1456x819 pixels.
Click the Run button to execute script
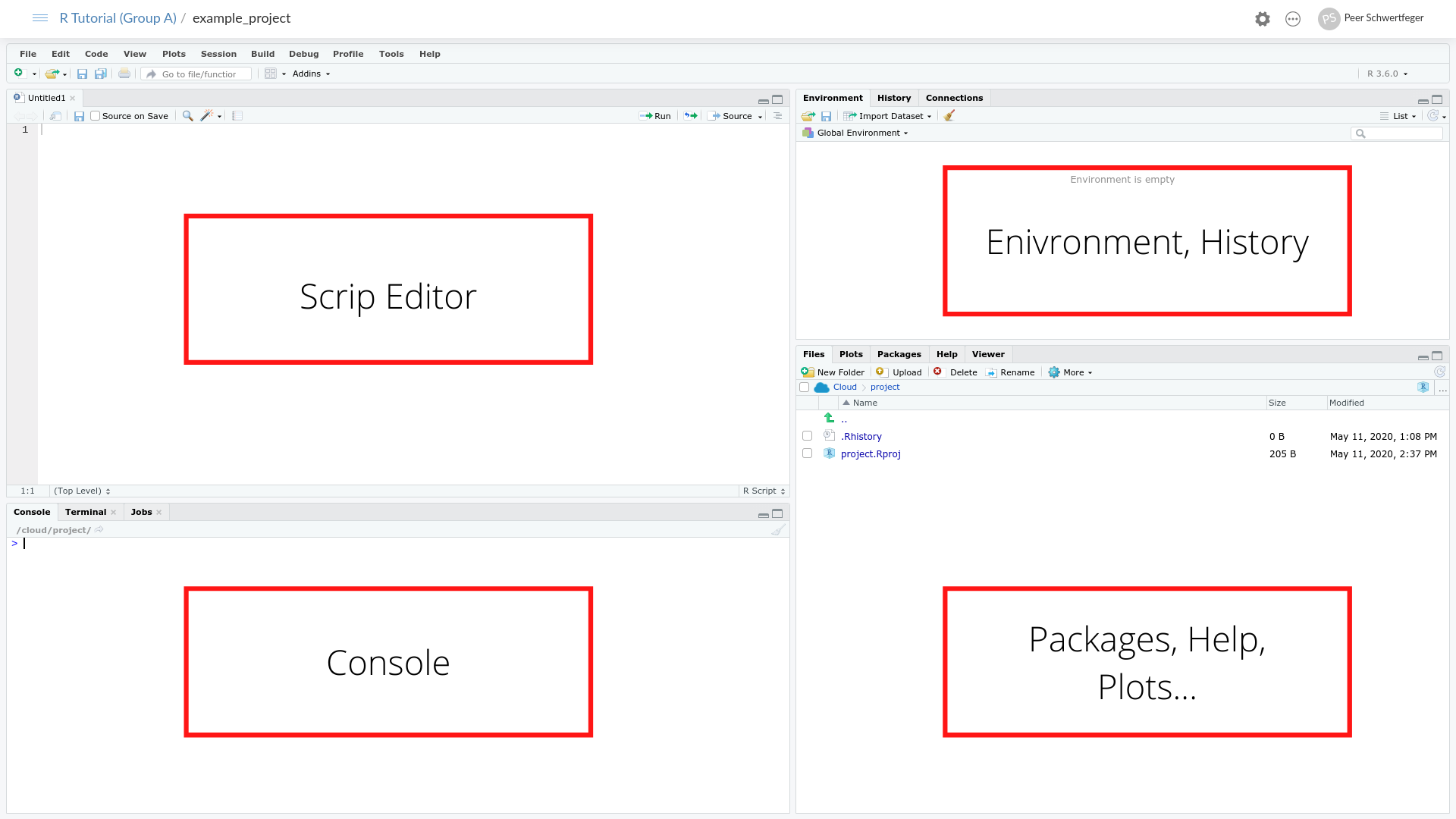[655, 115]
